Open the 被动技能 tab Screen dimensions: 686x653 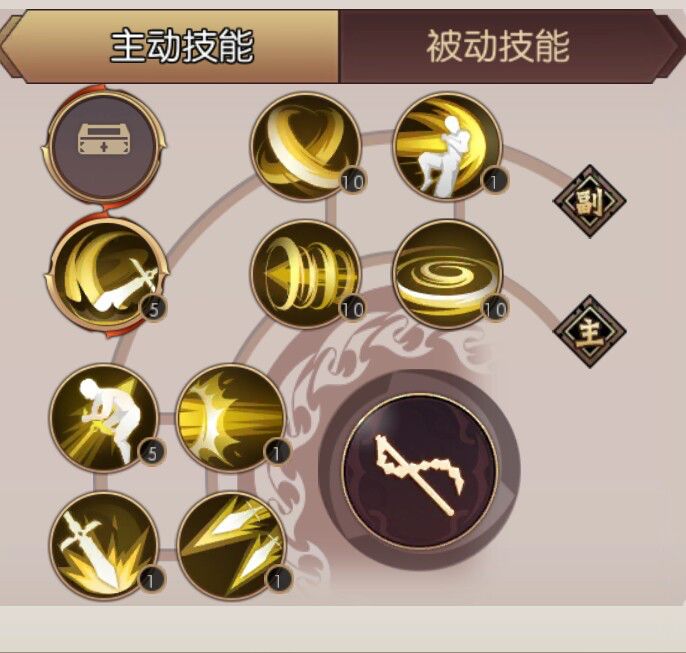498,46
